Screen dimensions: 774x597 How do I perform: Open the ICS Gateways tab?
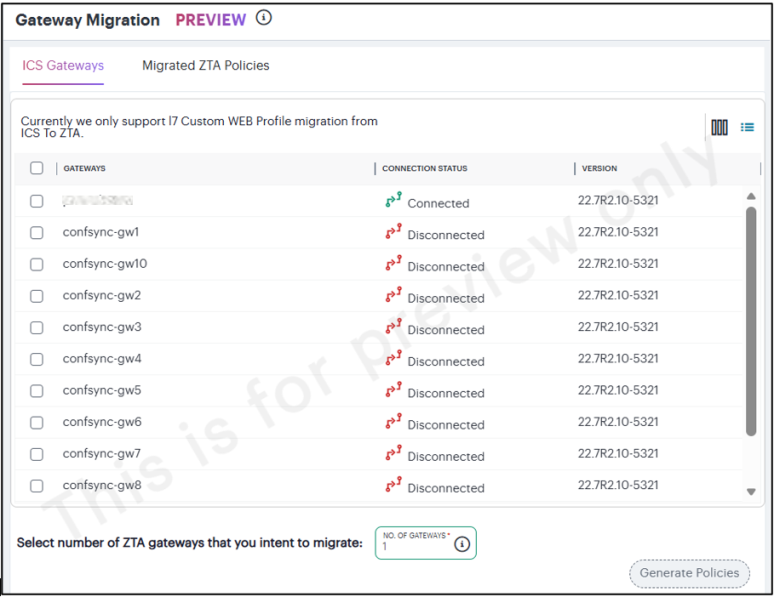click(63, 66)
